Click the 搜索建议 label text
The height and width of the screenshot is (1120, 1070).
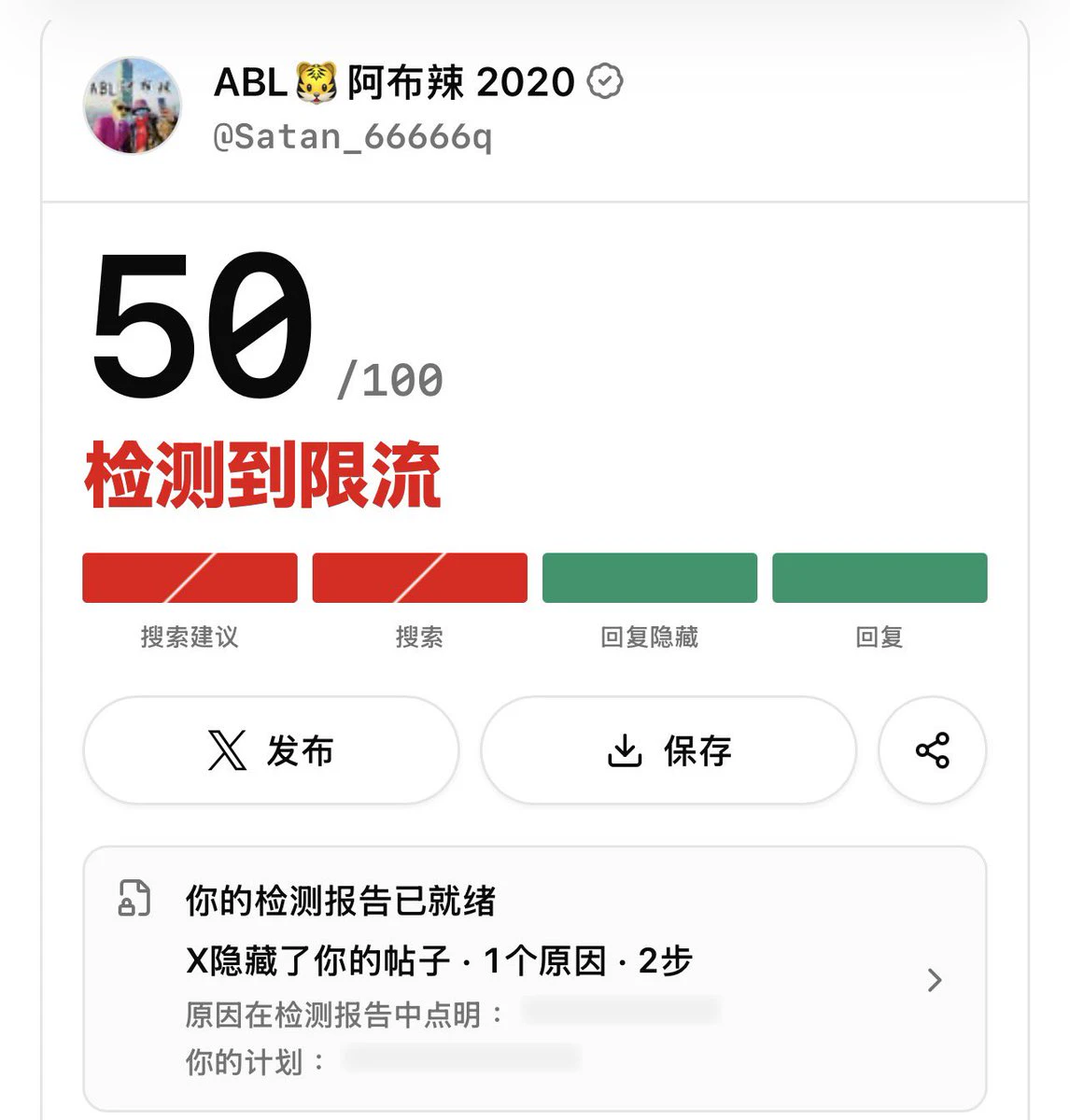click(190, 637)
